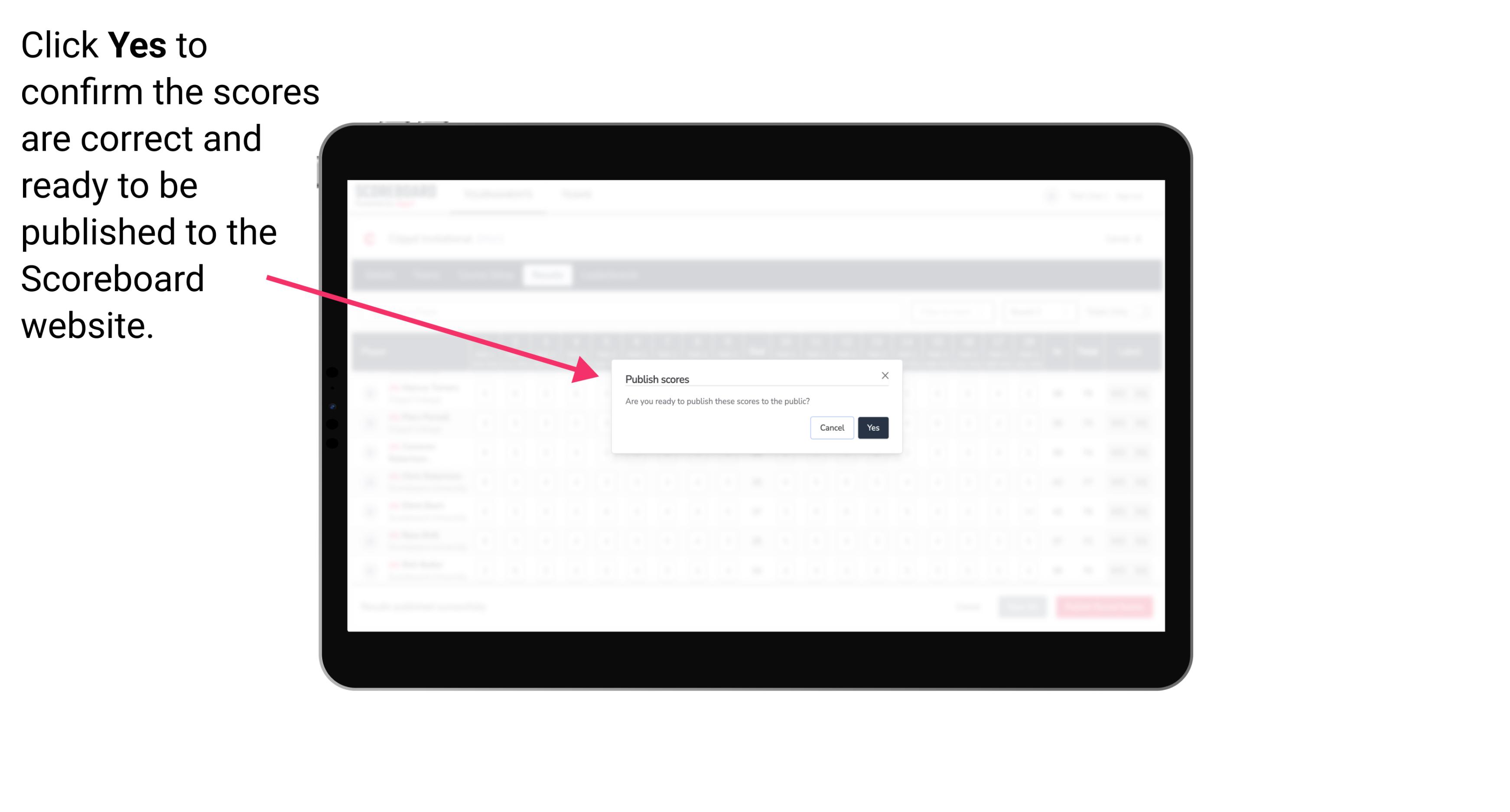The image size is (1510, 812).
Task: Click Cancel to dismiss dialog
Action: click(832, 427)
